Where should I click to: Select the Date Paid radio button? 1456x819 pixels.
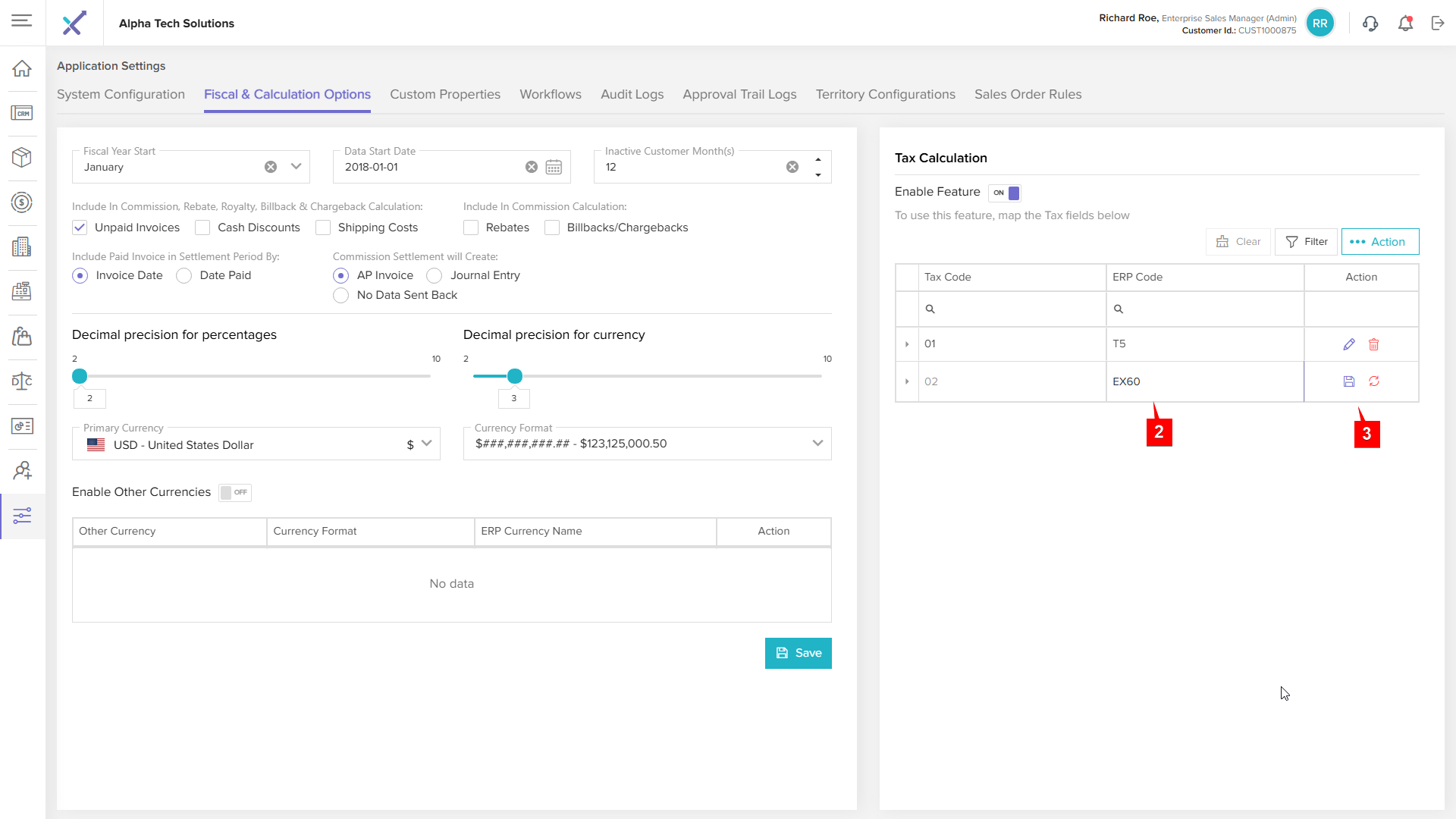(x=184, y=276)
